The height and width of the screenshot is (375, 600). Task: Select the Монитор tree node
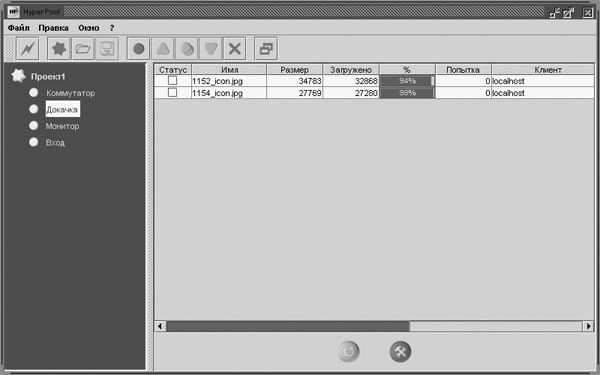click(x=62, y=126)
